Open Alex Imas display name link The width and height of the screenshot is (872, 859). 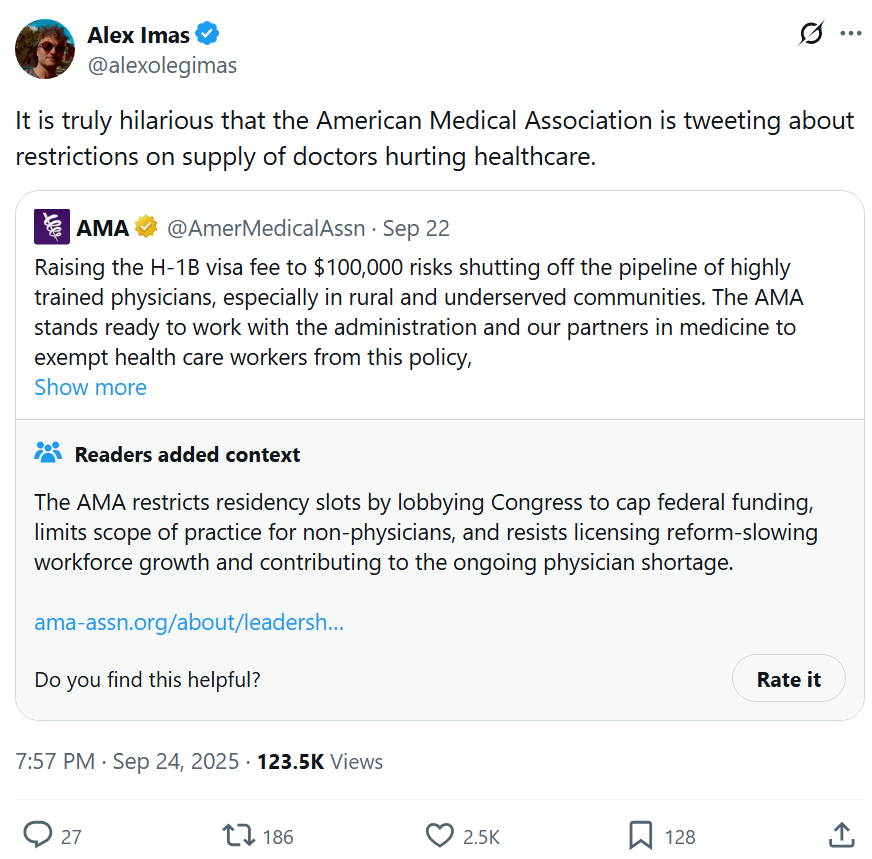pos(138,36)
